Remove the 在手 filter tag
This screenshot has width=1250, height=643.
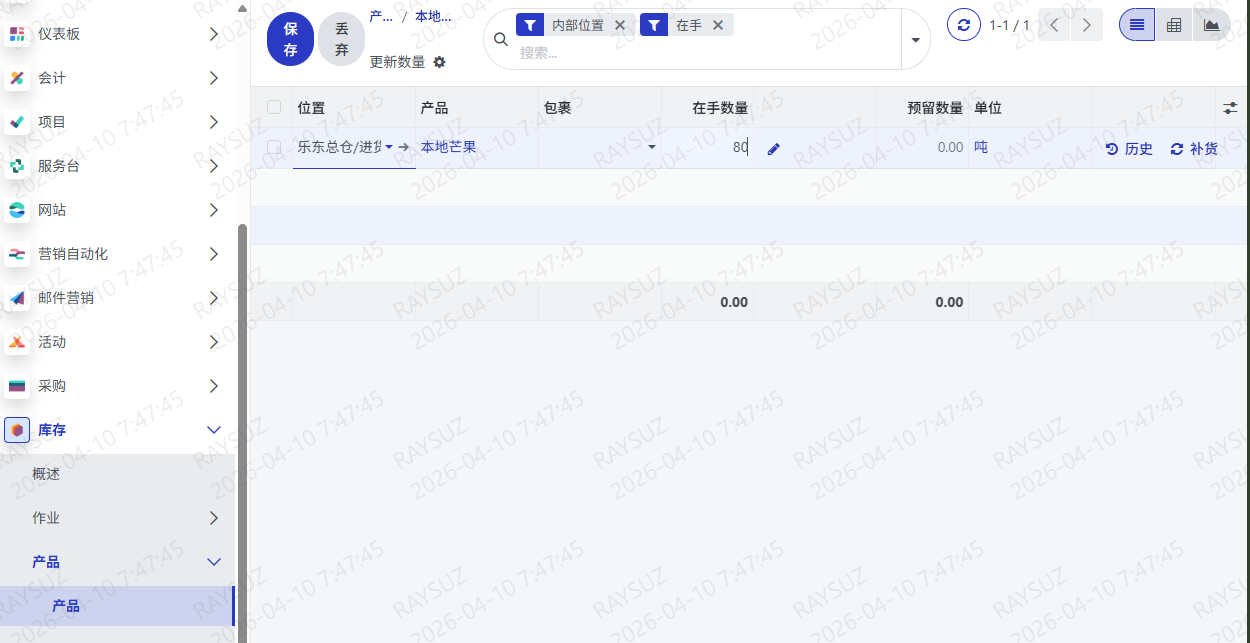point(718,25)
